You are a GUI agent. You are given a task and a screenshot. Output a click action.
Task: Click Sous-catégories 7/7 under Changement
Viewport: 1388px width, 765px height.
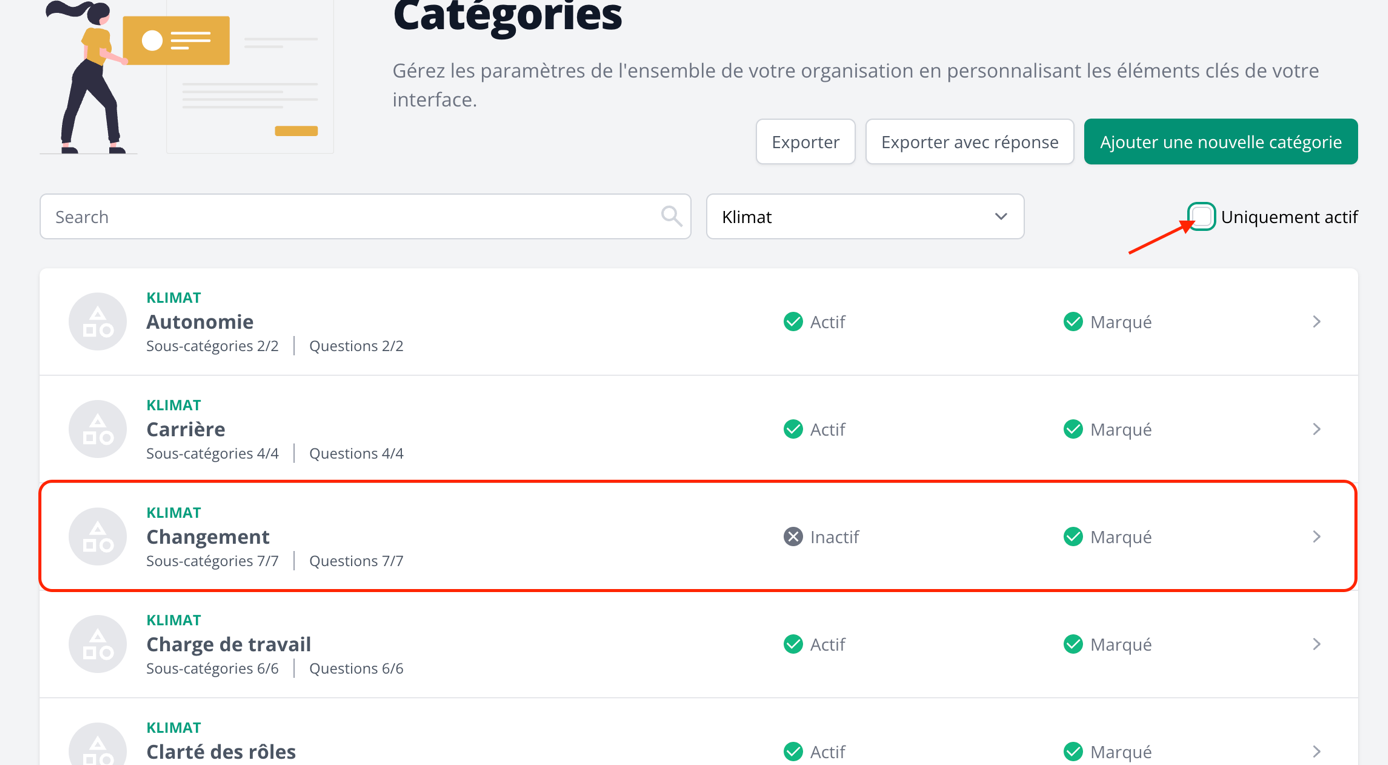point(212,561)
